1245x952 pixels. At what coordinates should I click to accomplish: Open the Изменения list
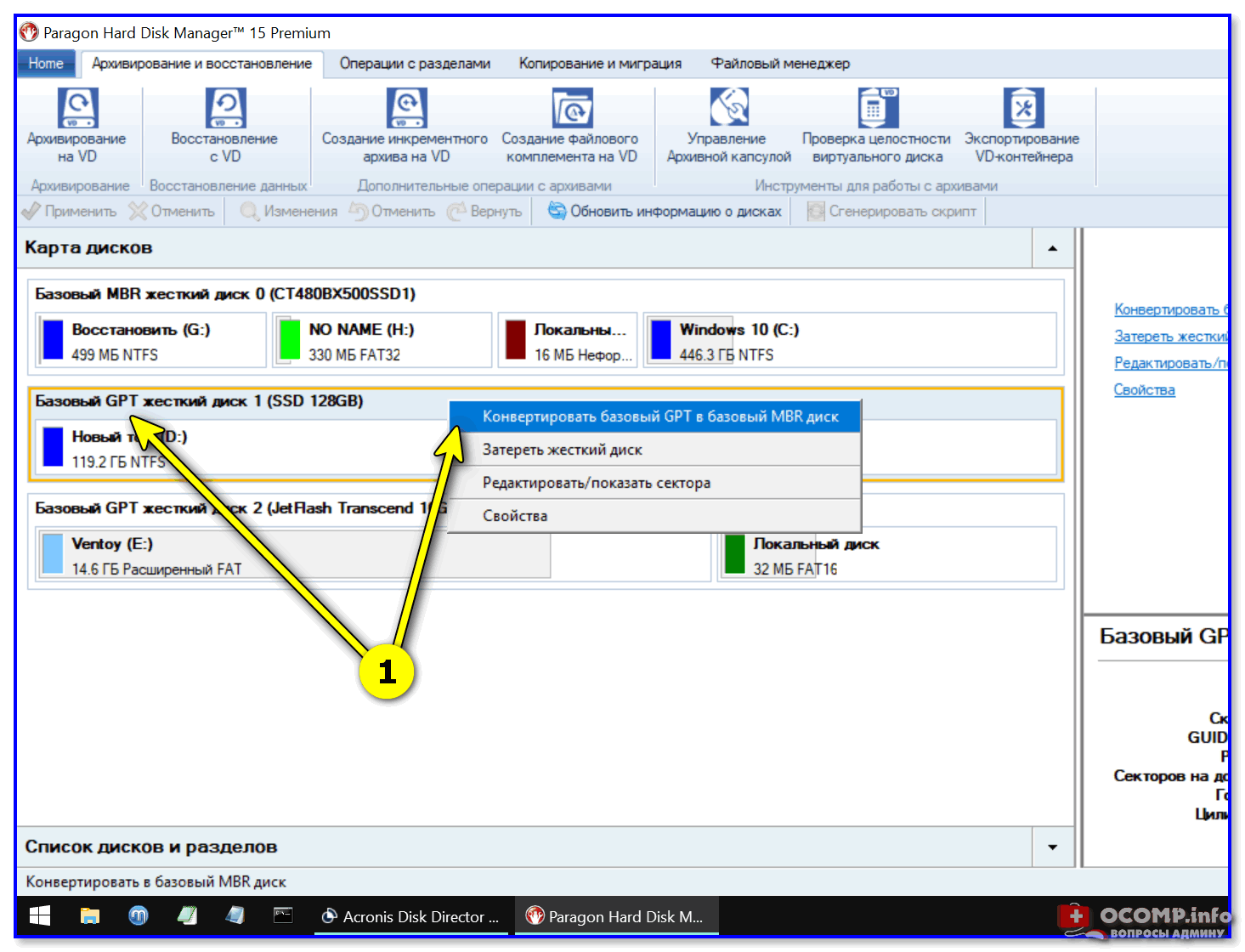click(289, 211)
